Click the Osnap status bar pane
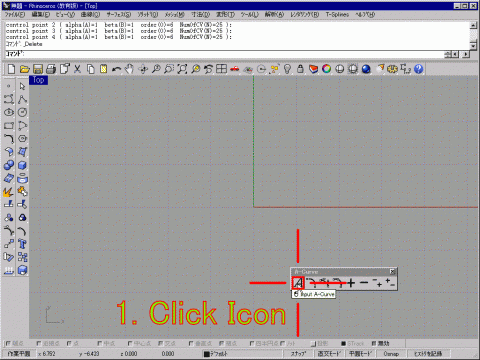This screenshot has width=480, height=360. (391, 354)
